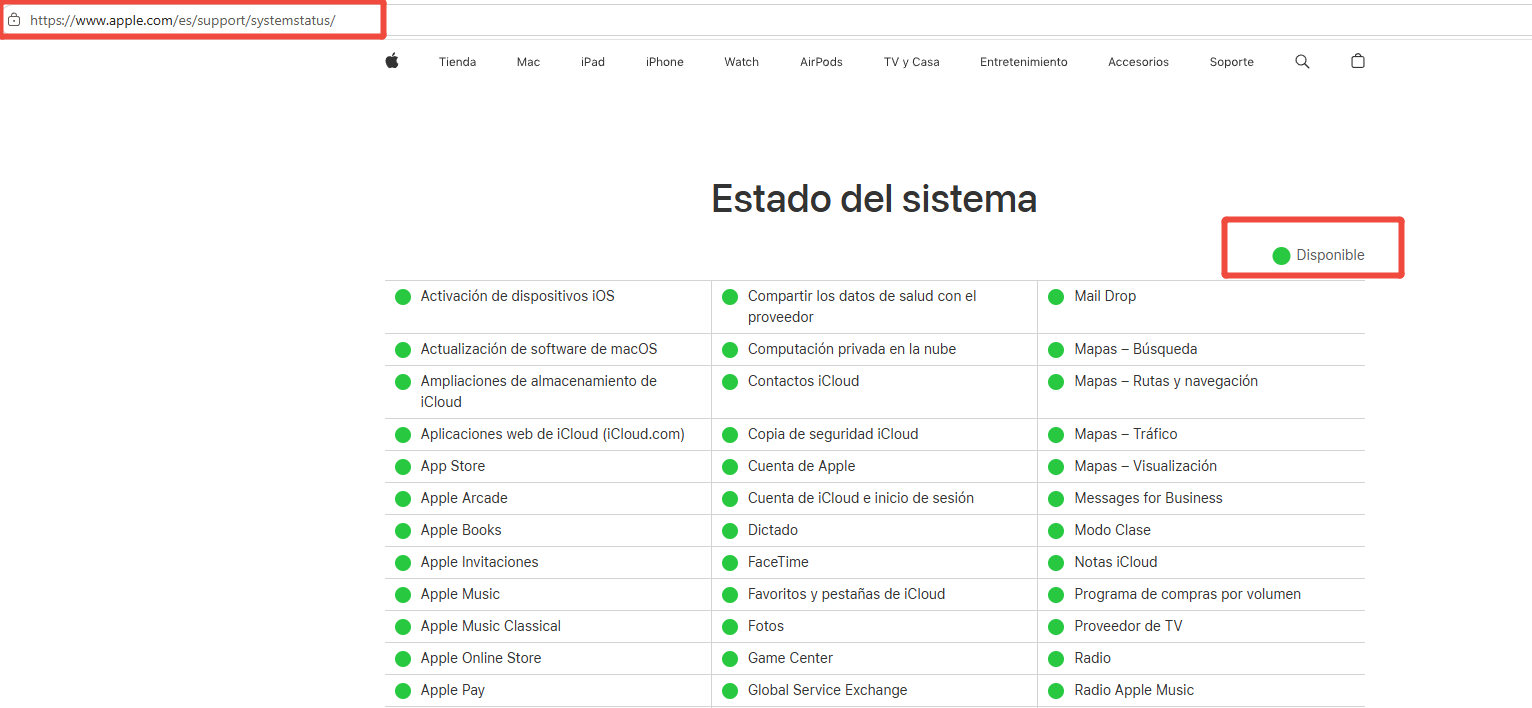Click the Apple logo in navigation bar

(x=392, y=61)
